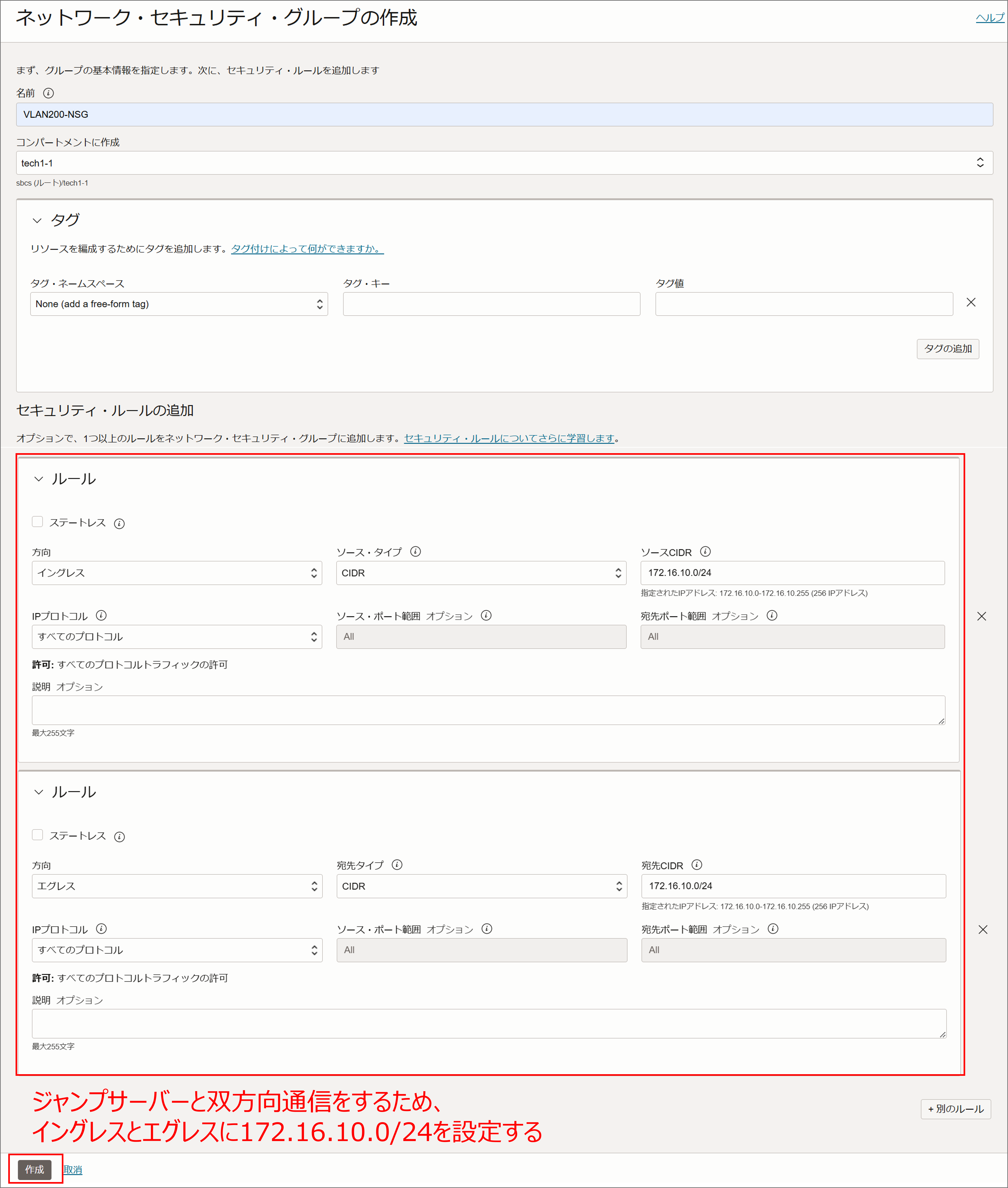Collapse the second ルール section
This screenshot has height=1188, width=1008.
point(39,792)
